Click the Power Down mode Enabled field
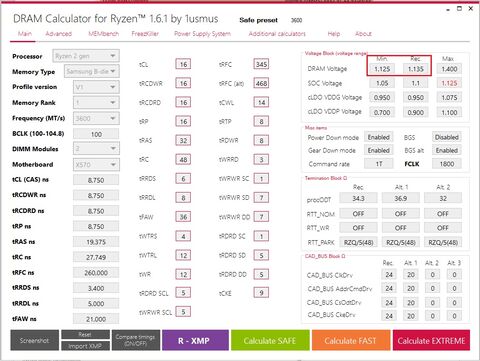 [379, 137]
